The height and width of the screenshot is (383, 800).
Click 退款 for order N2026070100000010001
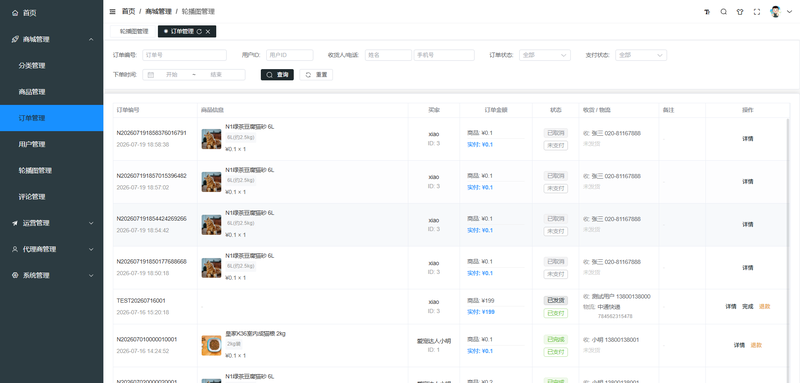point(756,345)
